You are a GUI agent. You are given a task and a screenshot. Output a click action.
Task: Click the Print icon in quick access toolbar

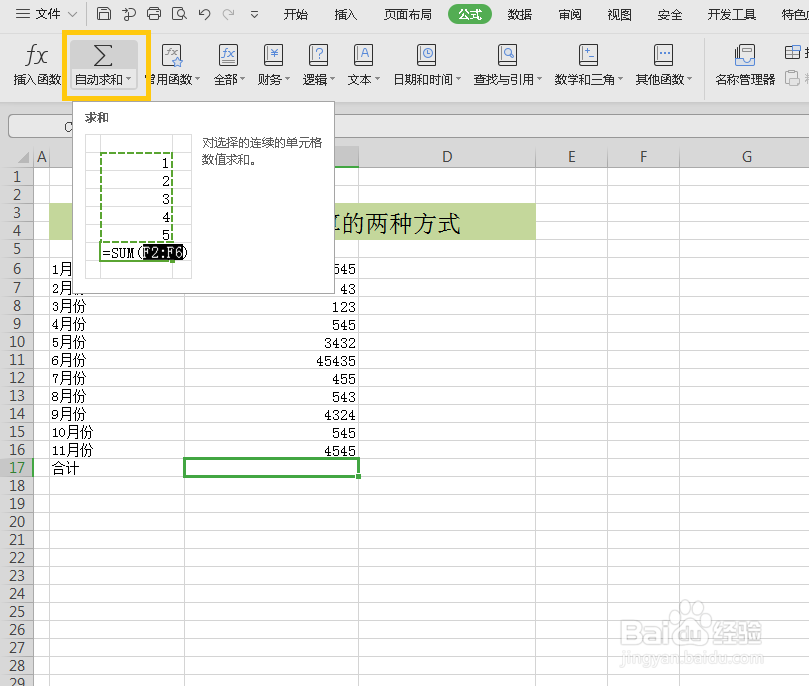tap(153, 14)
